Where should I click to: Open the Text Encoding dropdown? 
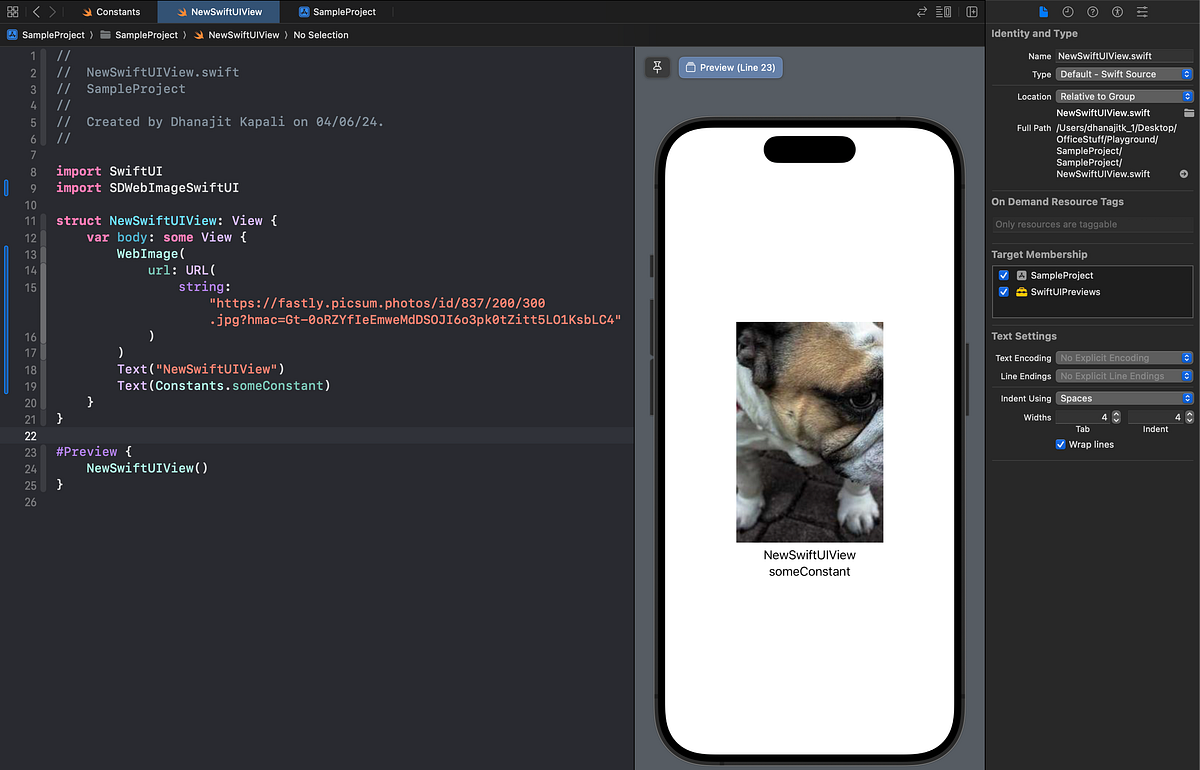pyautogui.click(x=1124, y=357)
